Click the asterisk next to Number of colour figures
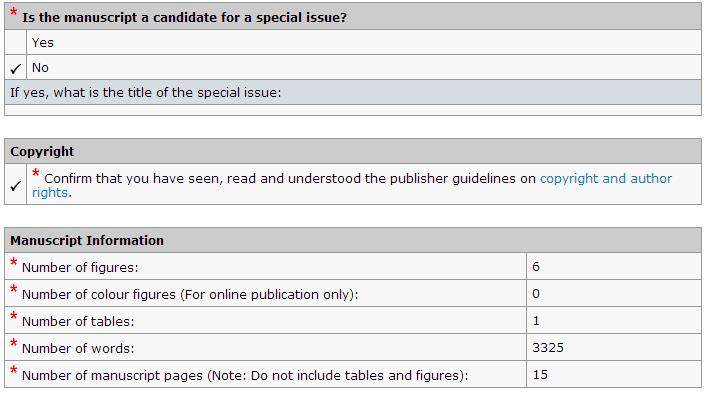 pos(14,290)
